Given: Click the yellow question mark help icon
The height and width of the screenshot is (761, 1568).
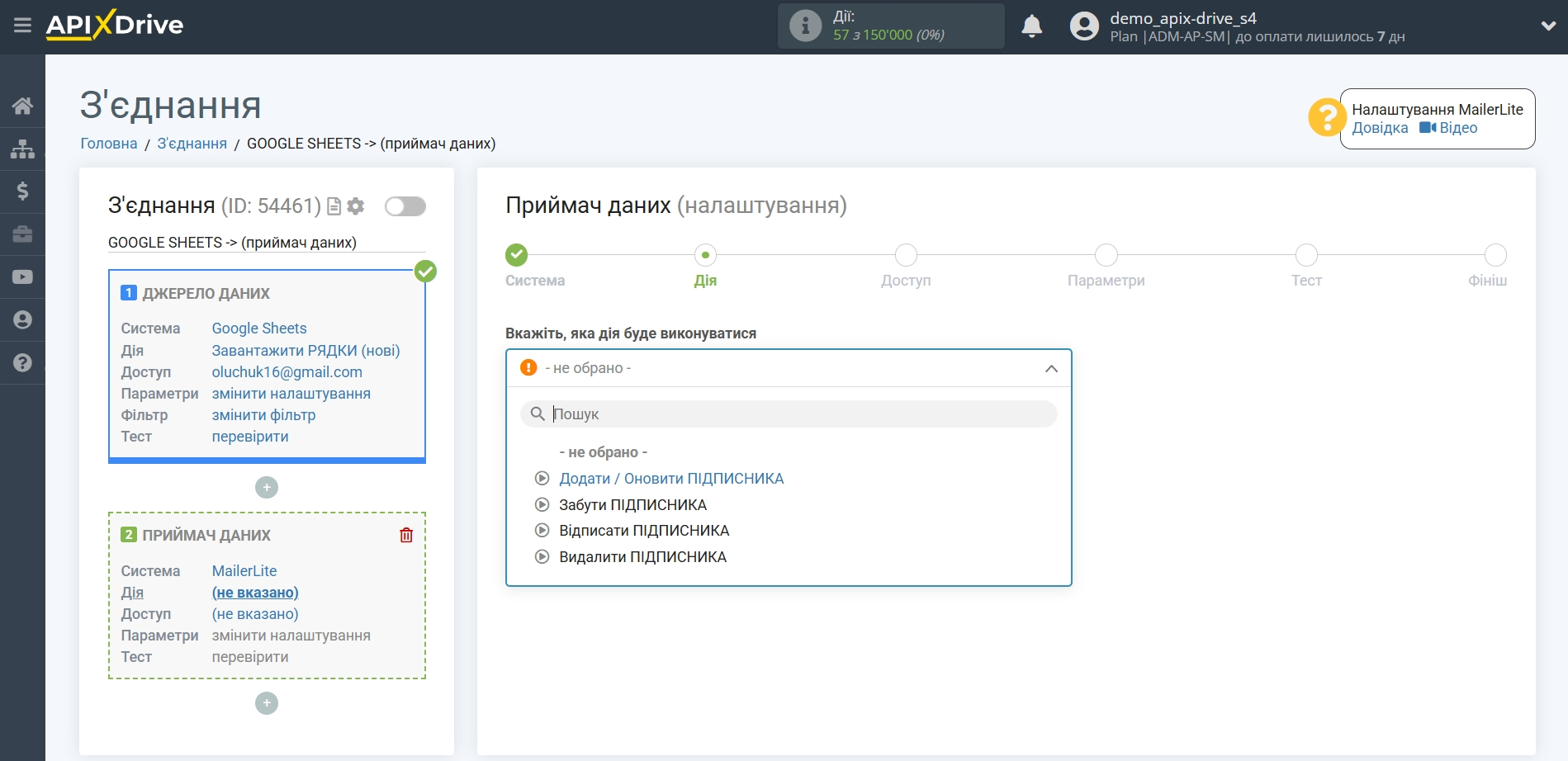Looking at the screenshot, I should tap(1327, 117).
